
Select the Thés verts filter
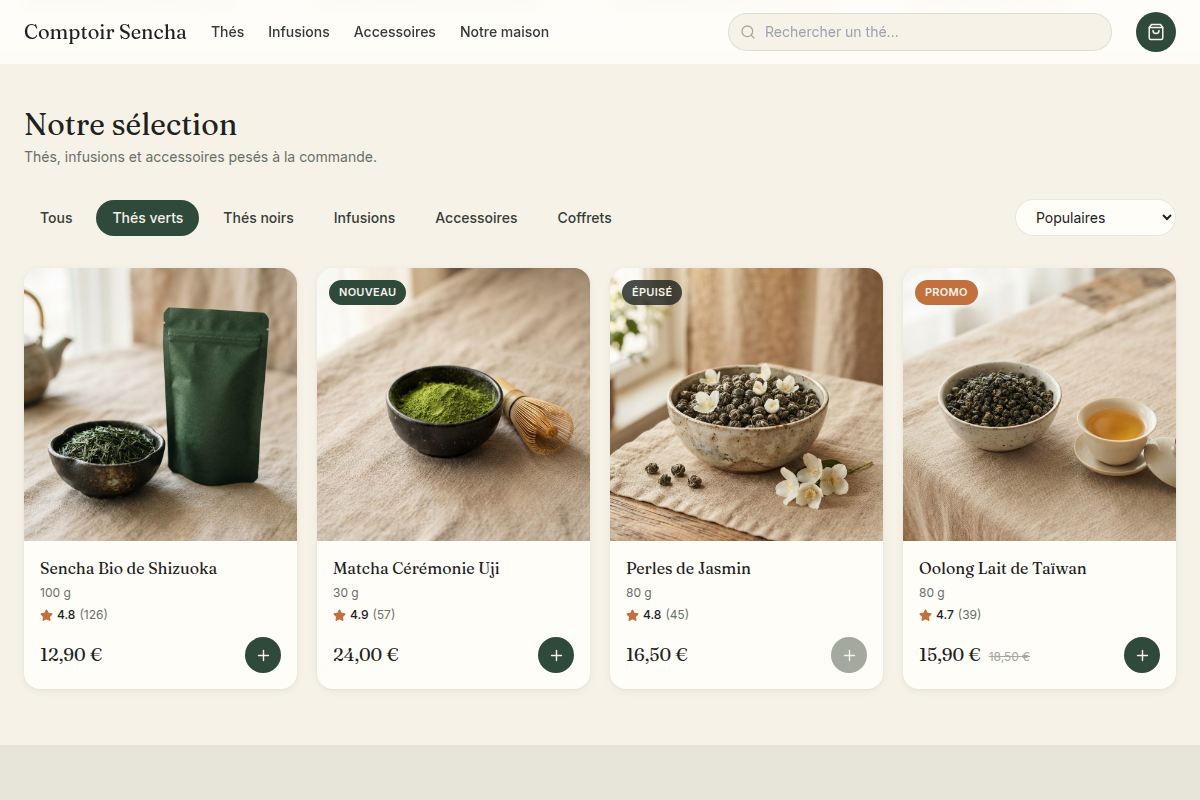[147, 218]
